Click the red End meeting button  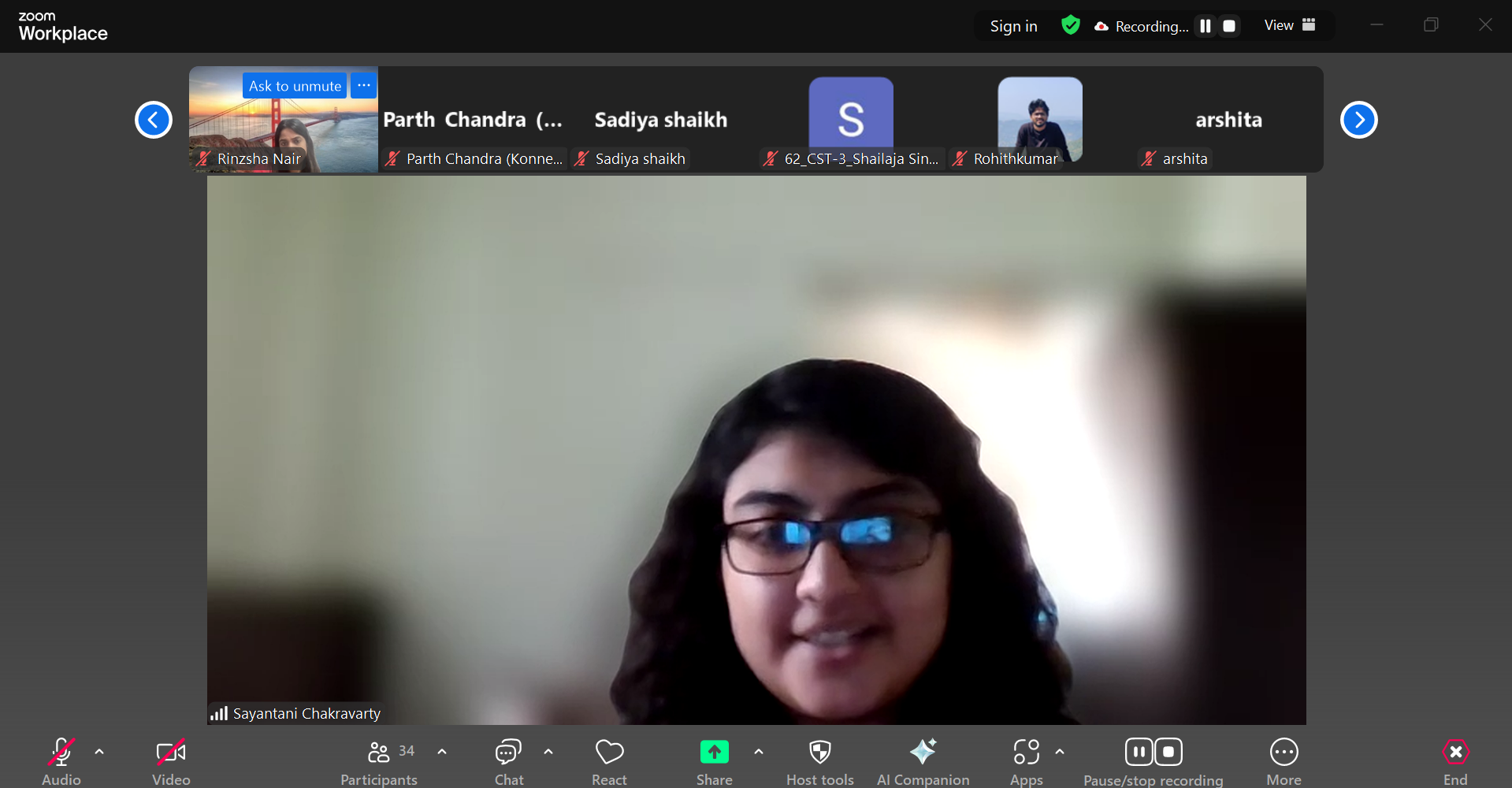pos(1456,761)
